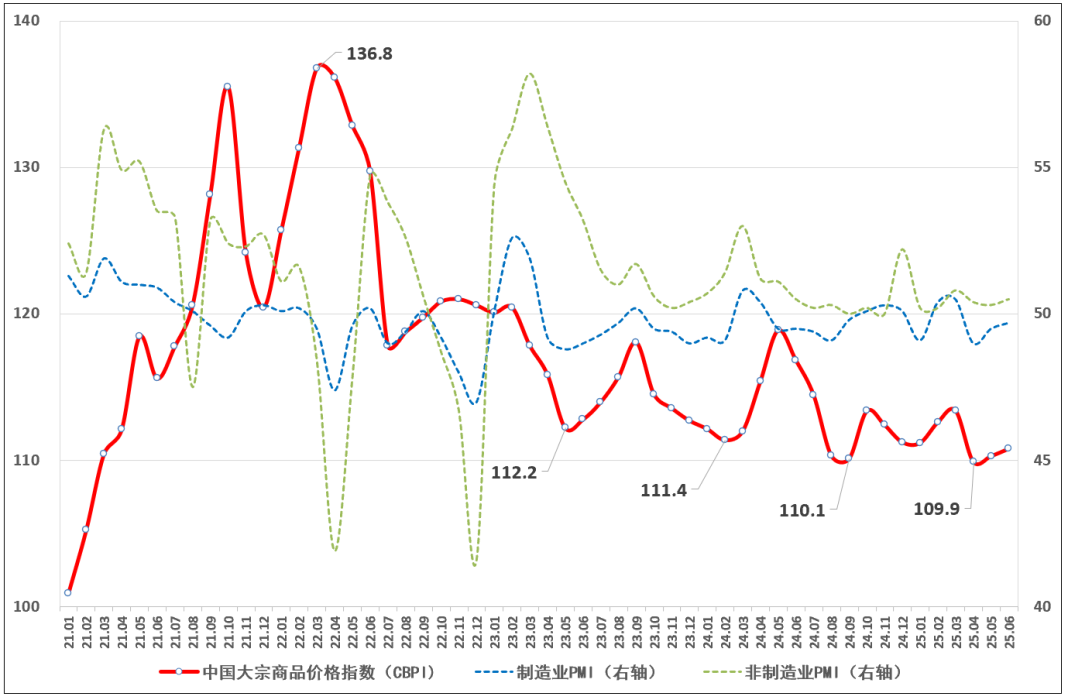Click the first CBPI data point at 21.01

coord(67,592)
